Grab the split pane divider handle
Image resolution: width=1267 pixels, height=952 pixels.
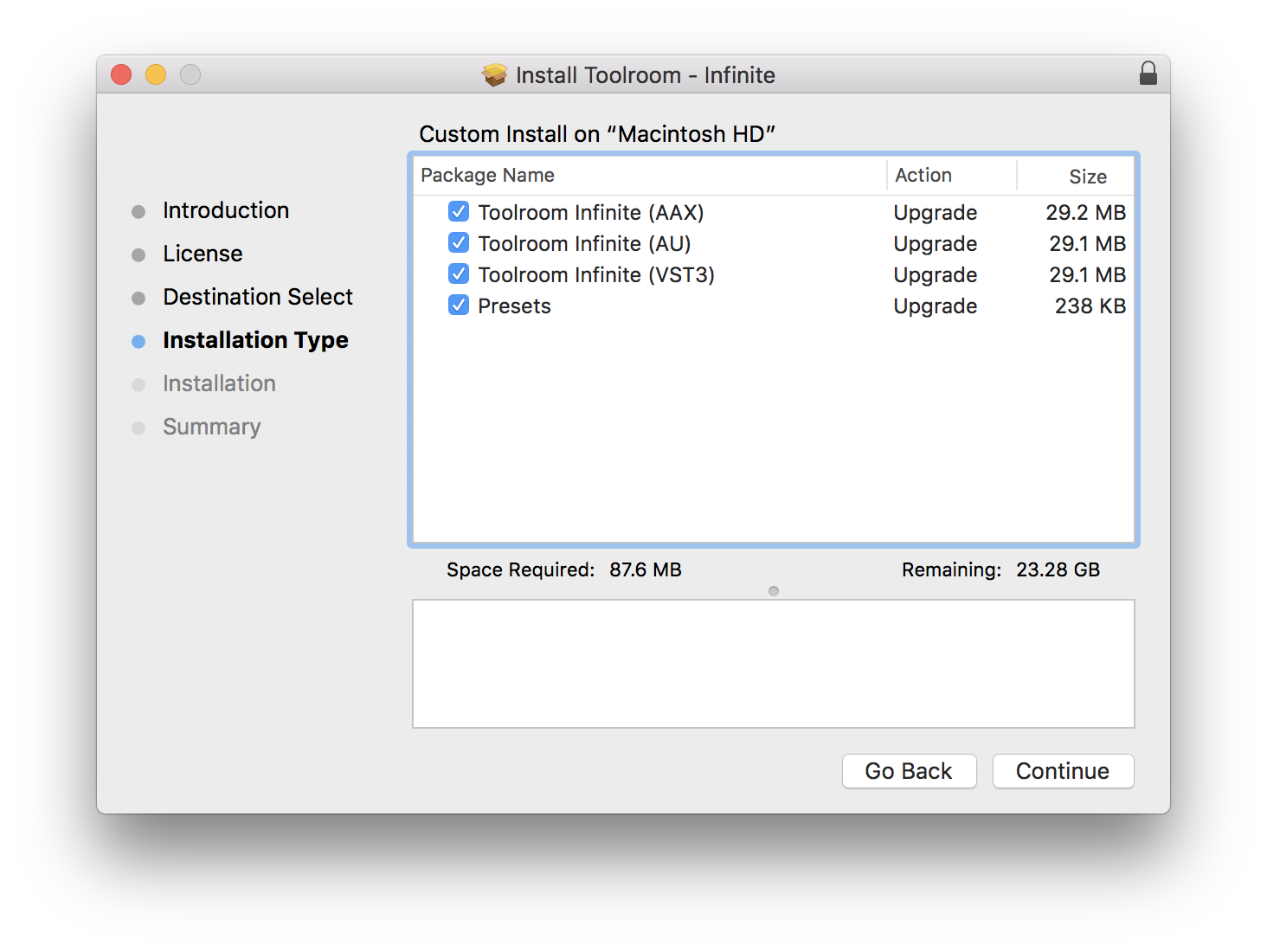pos(774,591)
